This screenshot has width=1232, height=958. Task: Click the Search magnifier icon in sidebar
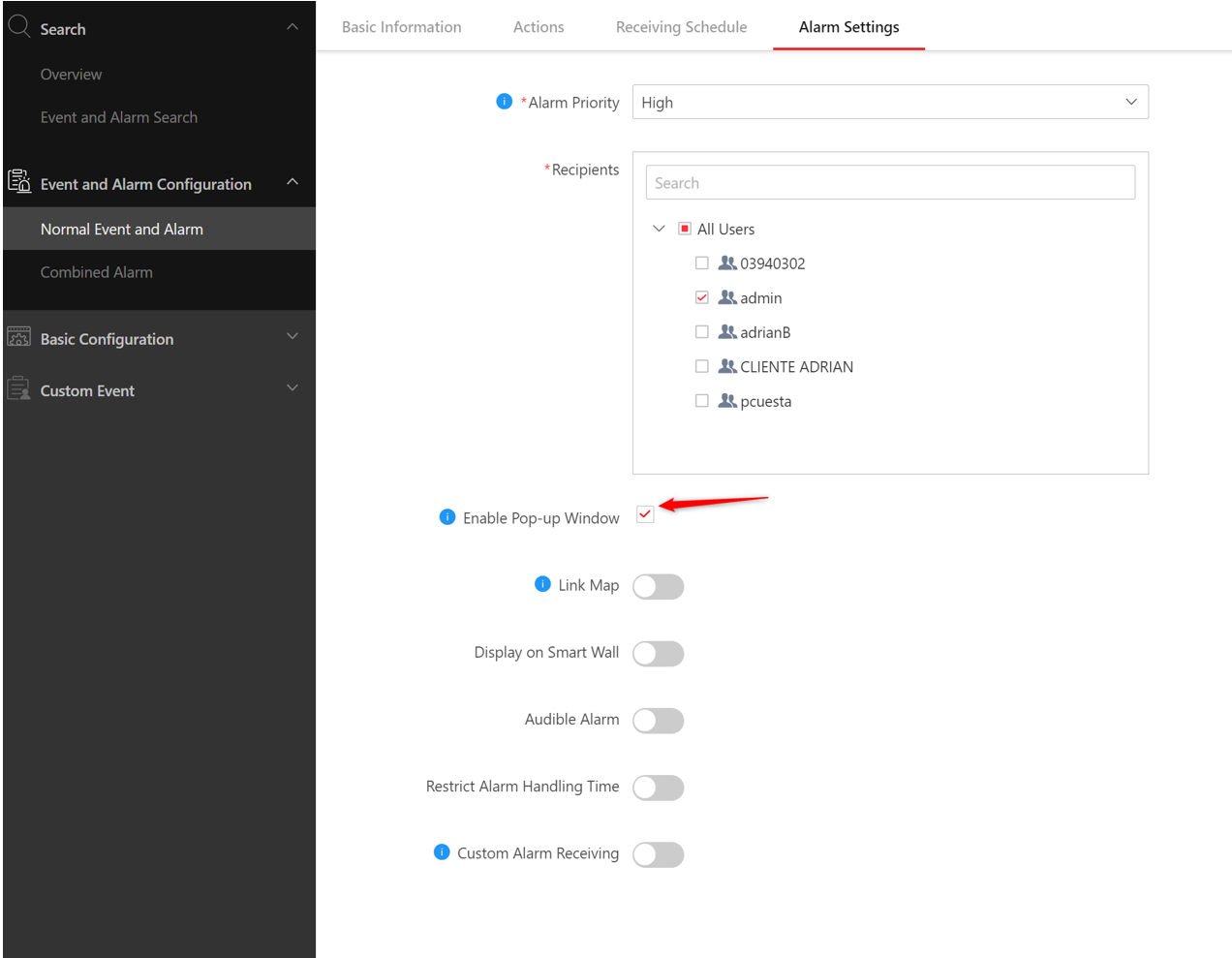(19, 27)
